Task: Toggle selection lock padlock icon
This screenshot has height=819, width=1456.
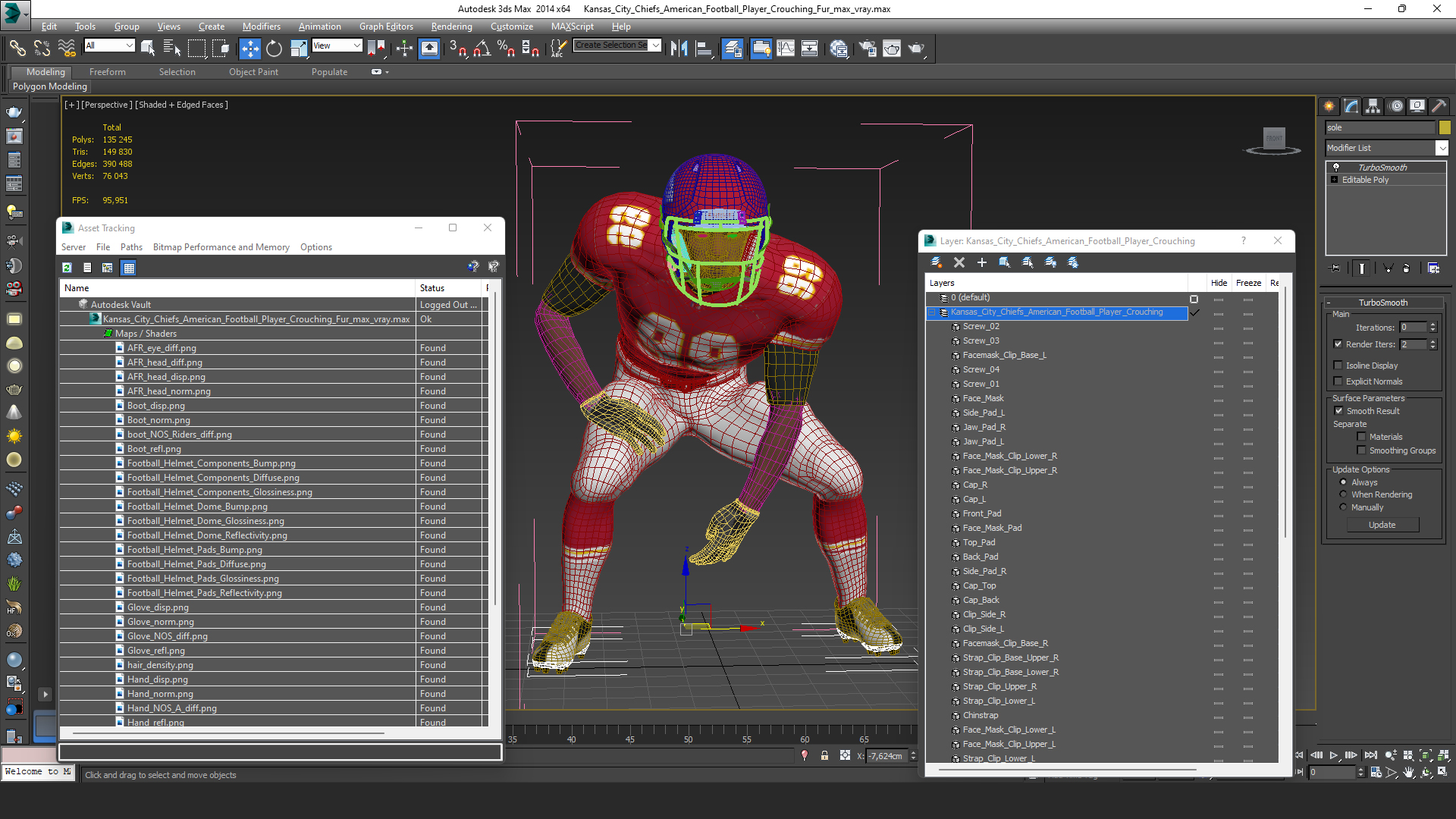Action: pos(824,756)
